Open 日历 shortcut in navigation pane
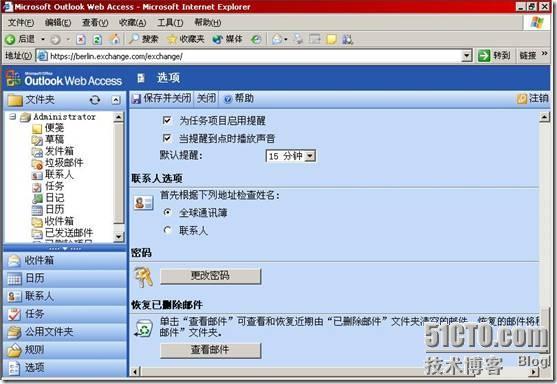 click(x=65, y=278)
